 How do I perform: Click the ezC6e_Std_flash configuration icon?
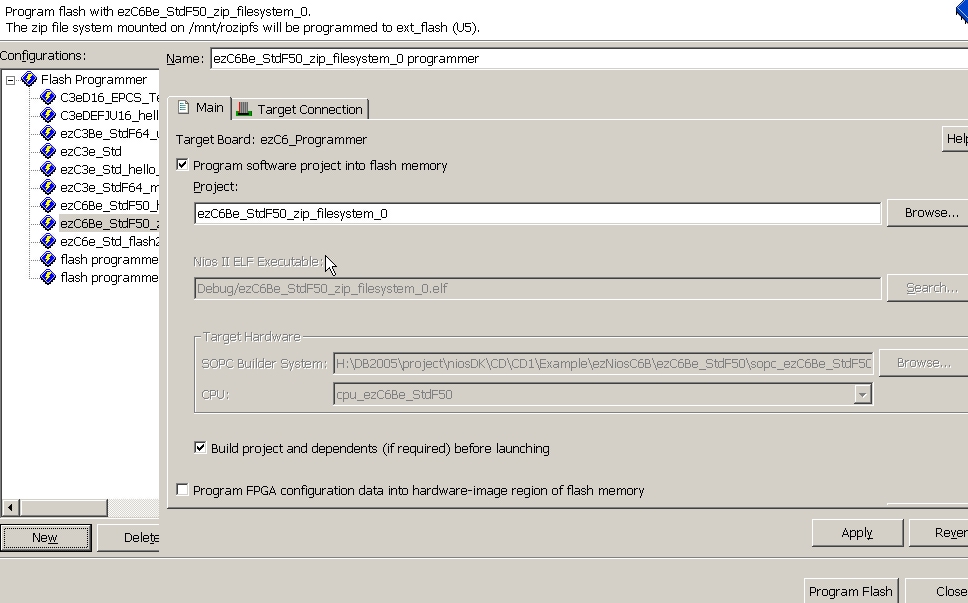pos(48,242)
